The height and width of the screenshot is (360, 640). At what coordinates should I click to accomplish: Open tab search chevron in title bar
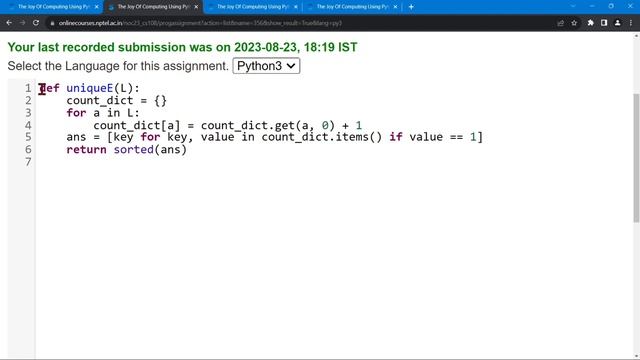[x=573, y=6]
